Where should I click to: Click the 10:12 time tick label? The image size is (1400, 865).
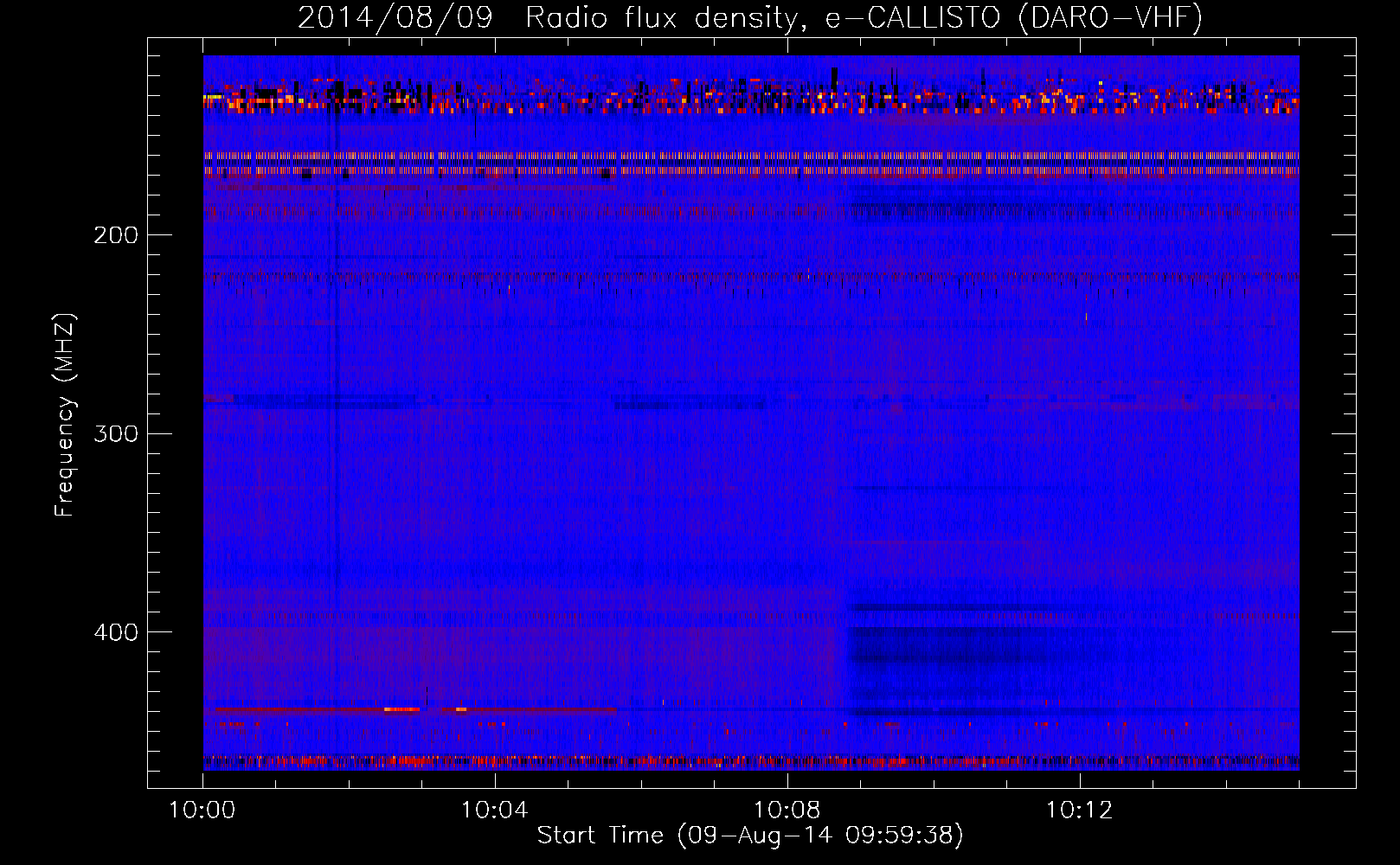pos(1080,811)
